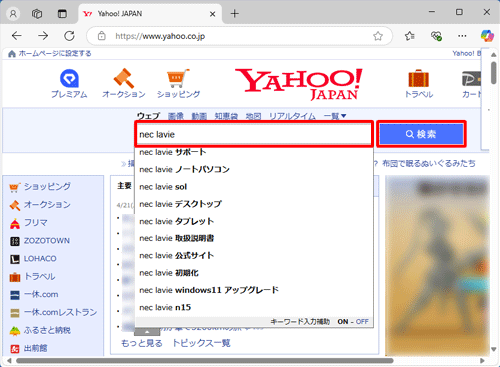Reload the page with refresh icon
Image resolution: width=500 pixels, height=367 pixels.
coord(69,36)
